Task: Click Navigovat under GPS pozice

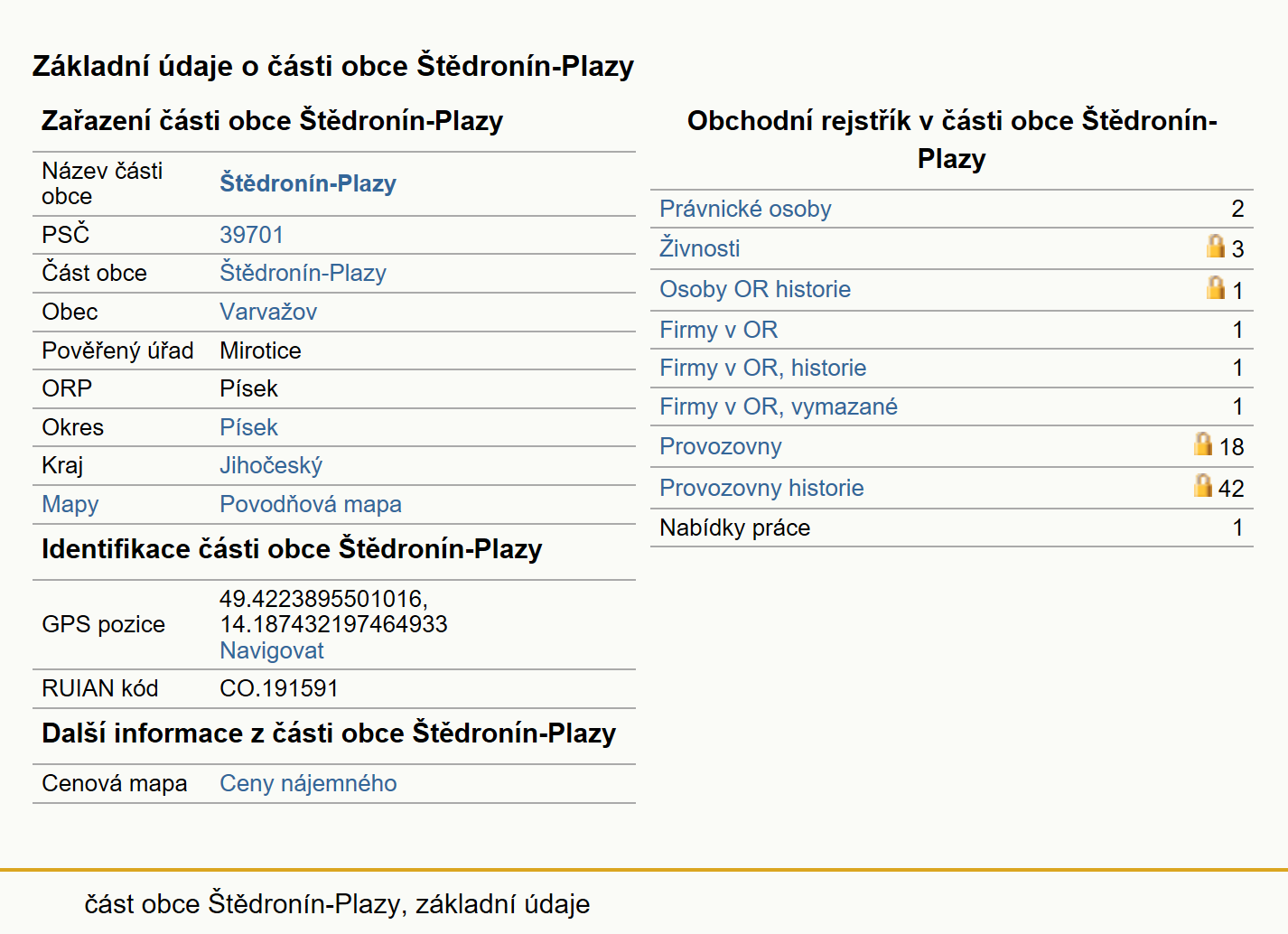Action: coord(272,650)
